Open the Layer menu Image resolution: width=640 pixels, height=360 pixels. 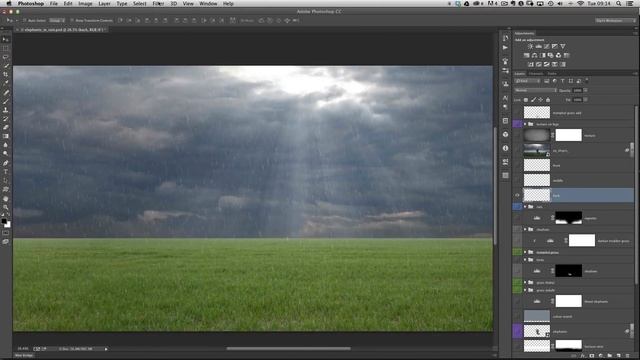click(104, 4)
